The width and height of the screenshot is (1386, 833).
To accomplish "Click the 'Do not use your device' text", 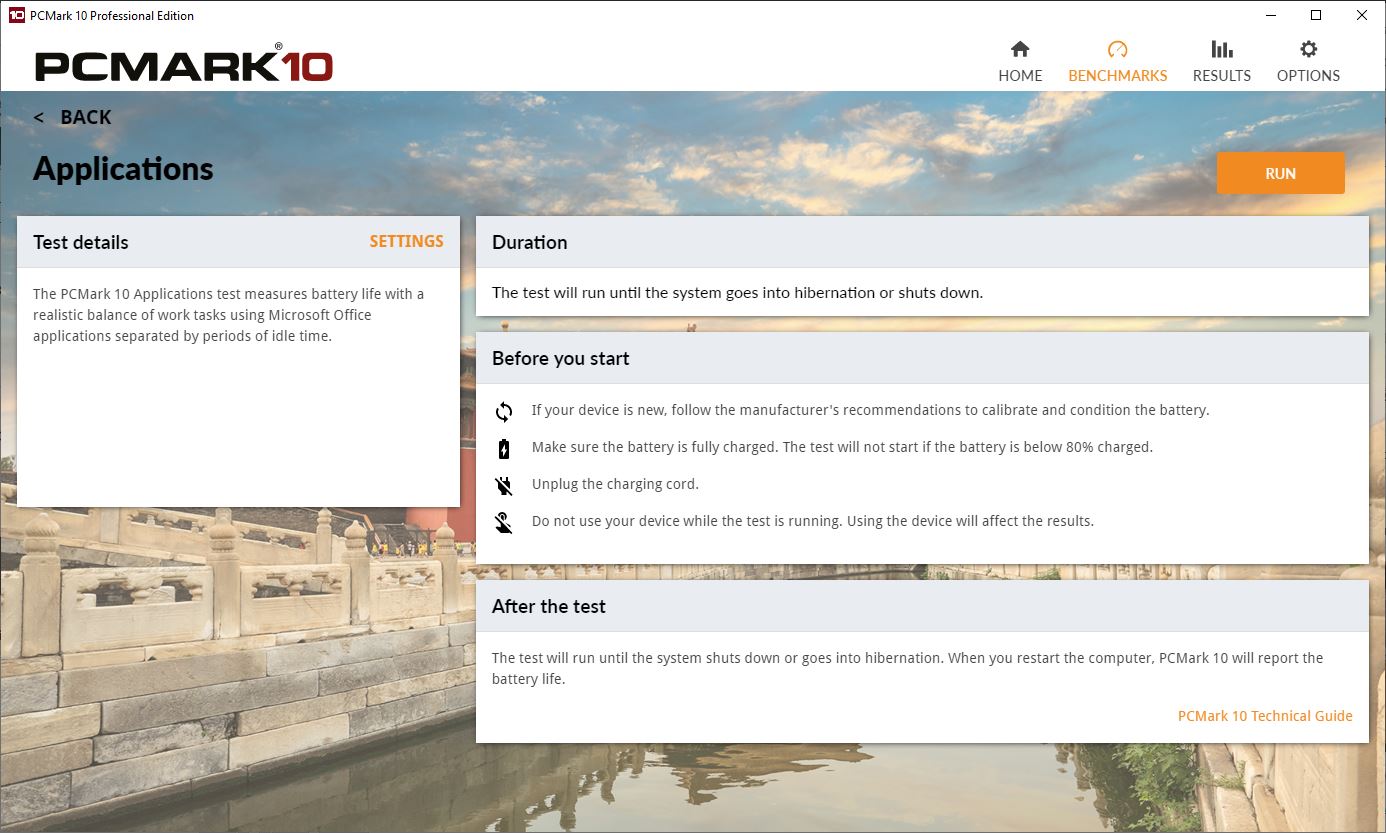I will tap(813, 521).
